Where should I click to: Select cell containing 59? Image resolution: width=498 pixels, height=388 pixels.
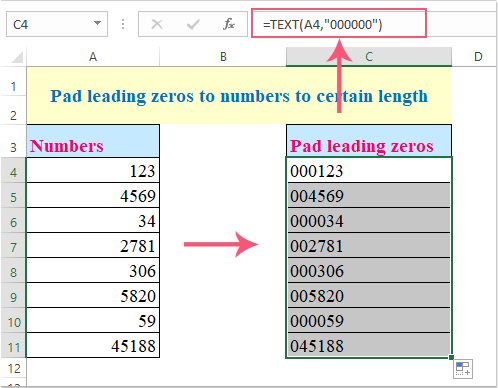click(x=93, y=320)
